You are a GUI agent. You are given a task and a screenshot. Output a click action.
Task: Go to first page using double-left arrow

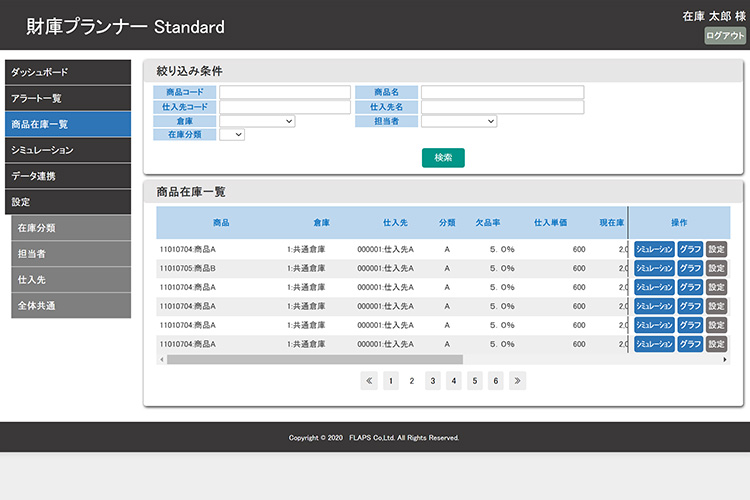(369, 381)
